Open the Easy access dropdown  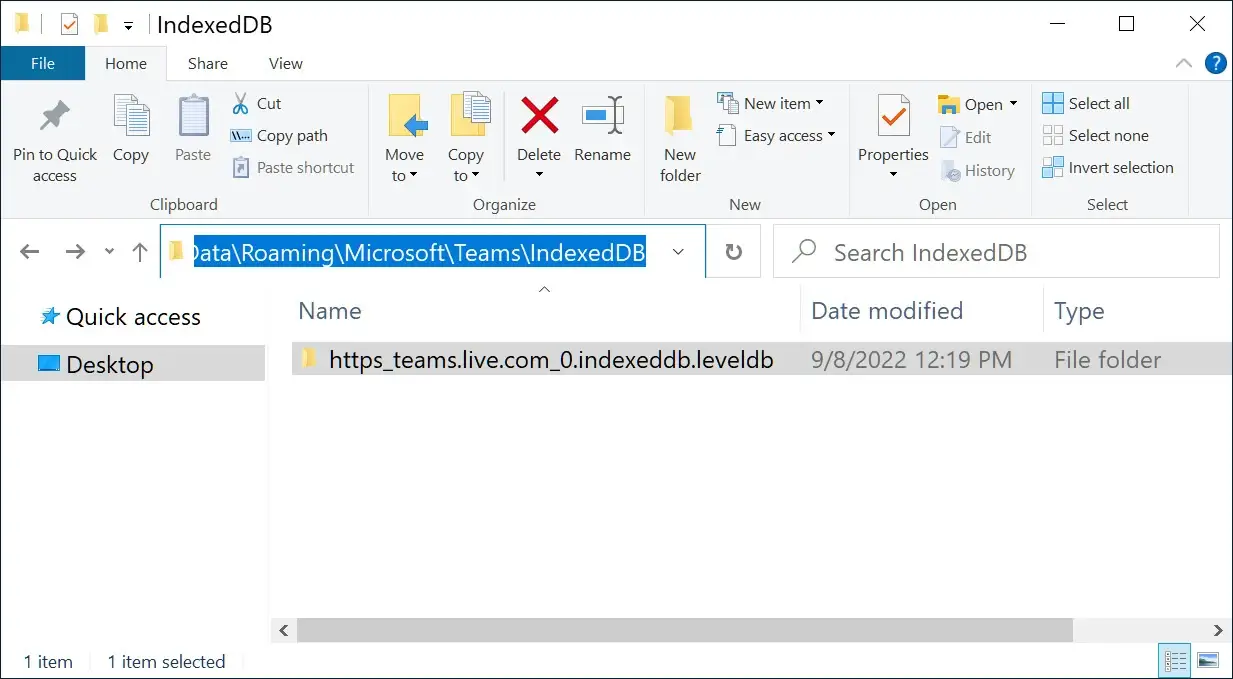pyautogui.click(x=776, y=135)
